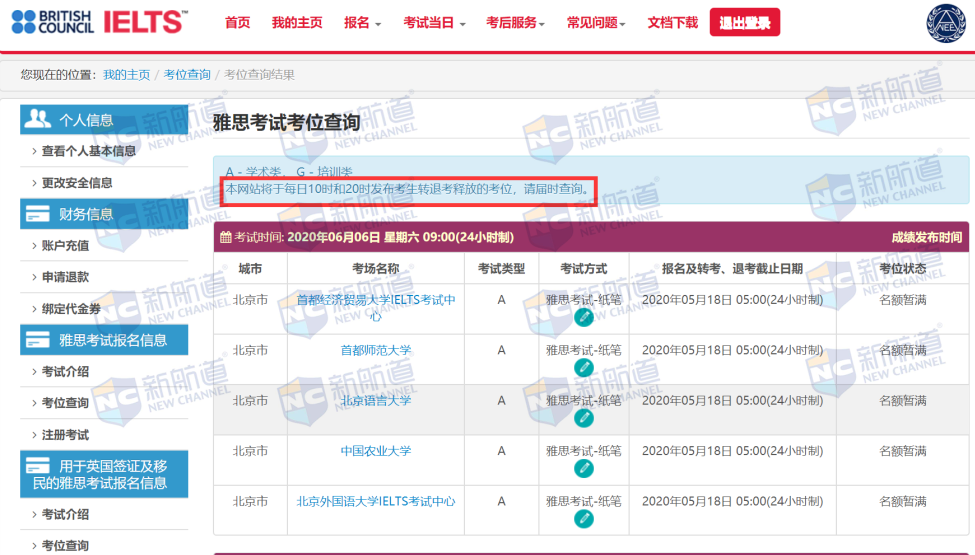Viewport: 975px width, 555px height.
Task: Open 考试介绍 under 雅思考试报名信息
Action: 65,372
